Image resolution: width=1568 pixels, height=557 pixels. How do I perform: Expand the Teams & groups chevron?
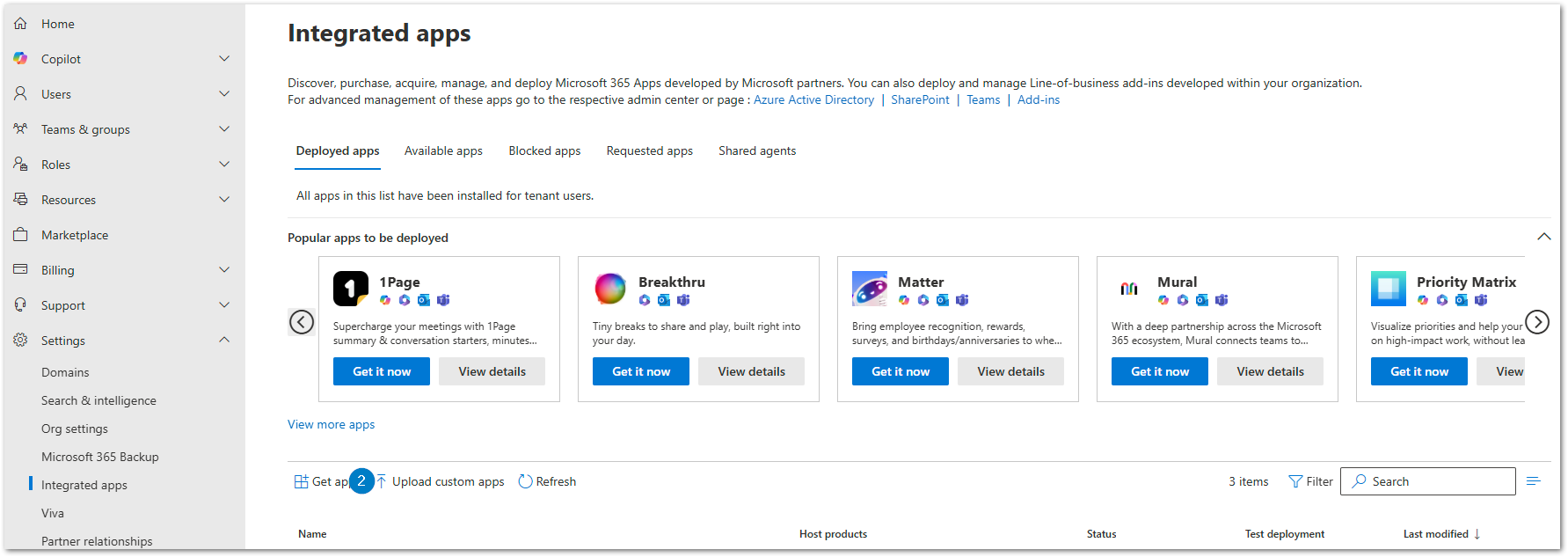224,129
